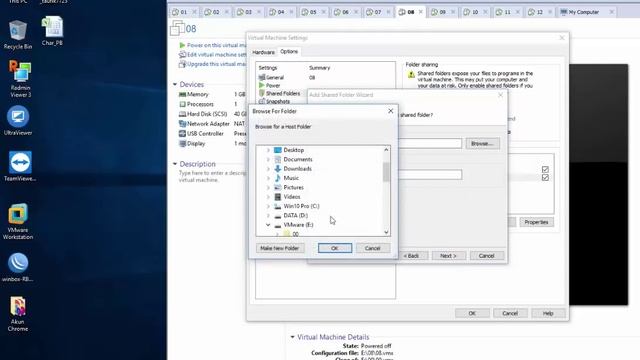Select the Documents folder icon in the tree
This screenshot has width=640, height=360.
[278, 159]
